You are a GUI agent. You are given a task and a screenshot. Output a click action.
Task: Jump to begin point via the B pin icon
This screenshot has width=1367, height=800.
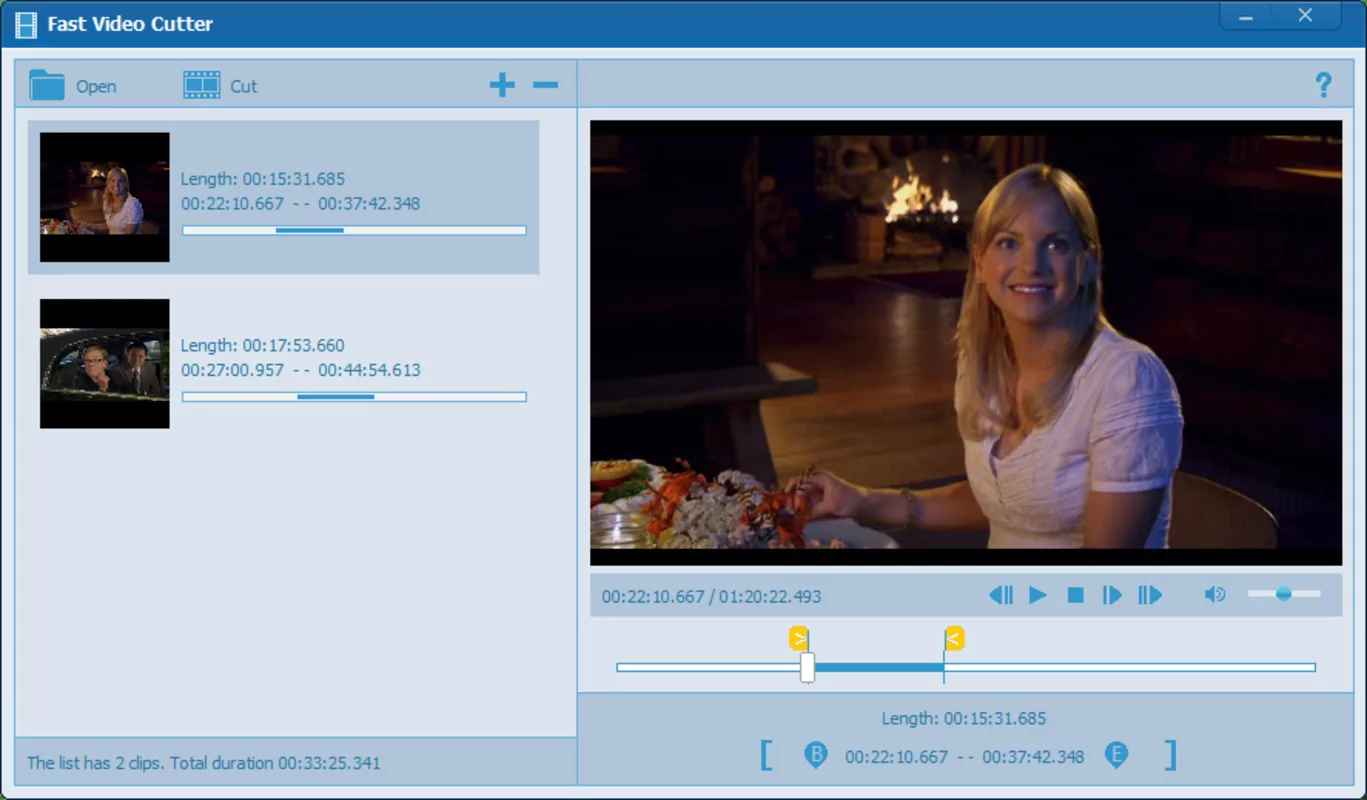816,755
